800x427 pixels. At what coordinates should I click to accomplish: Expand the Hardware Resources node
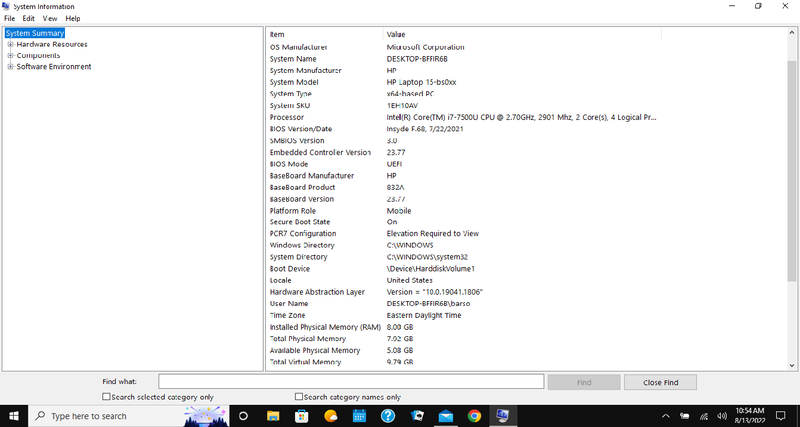(x=10, y=44)
